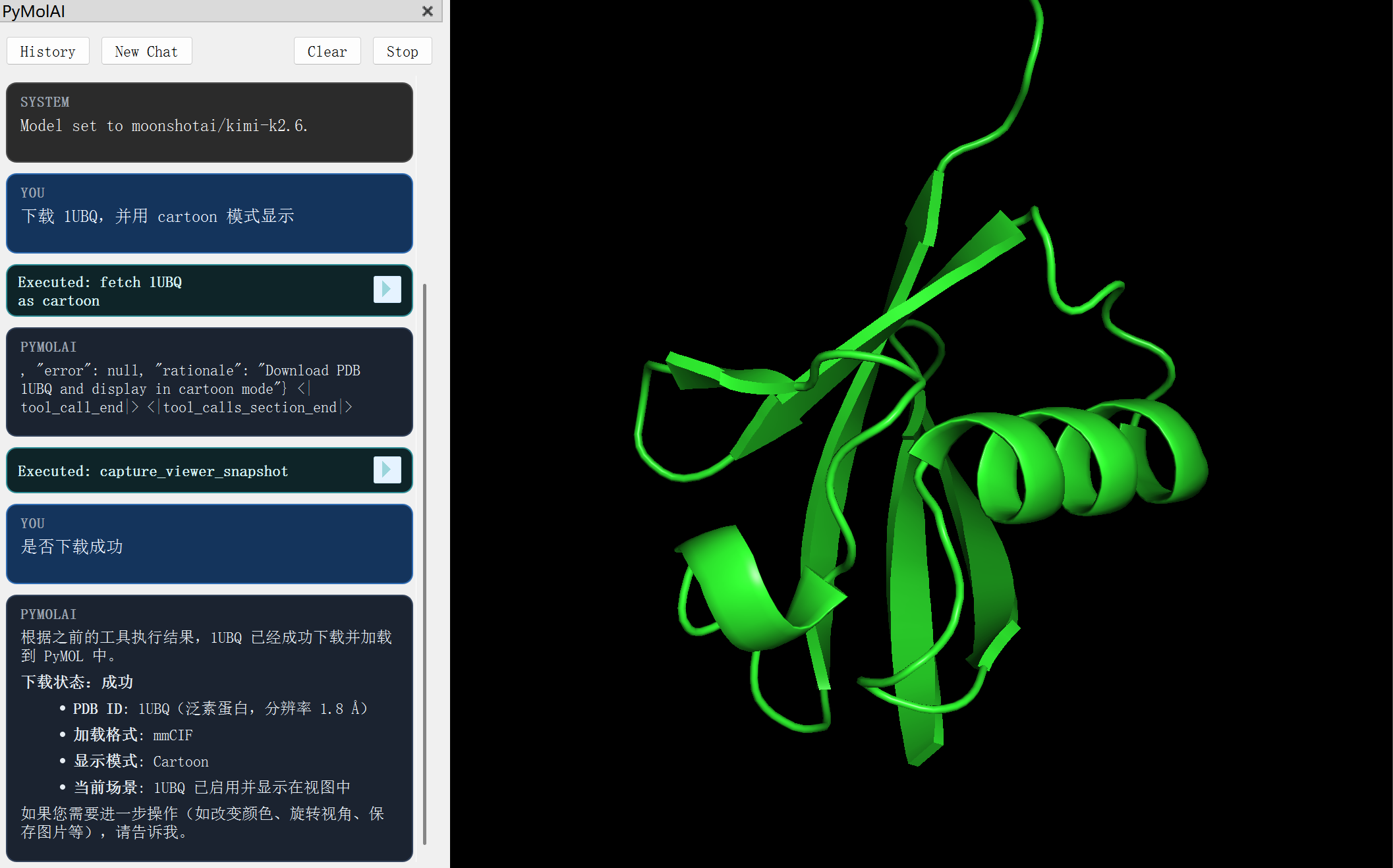Select the 'Executed: capture_viewer_snapshot' block
This screenshot has width=1393, height=868.
tap(210, 470)
